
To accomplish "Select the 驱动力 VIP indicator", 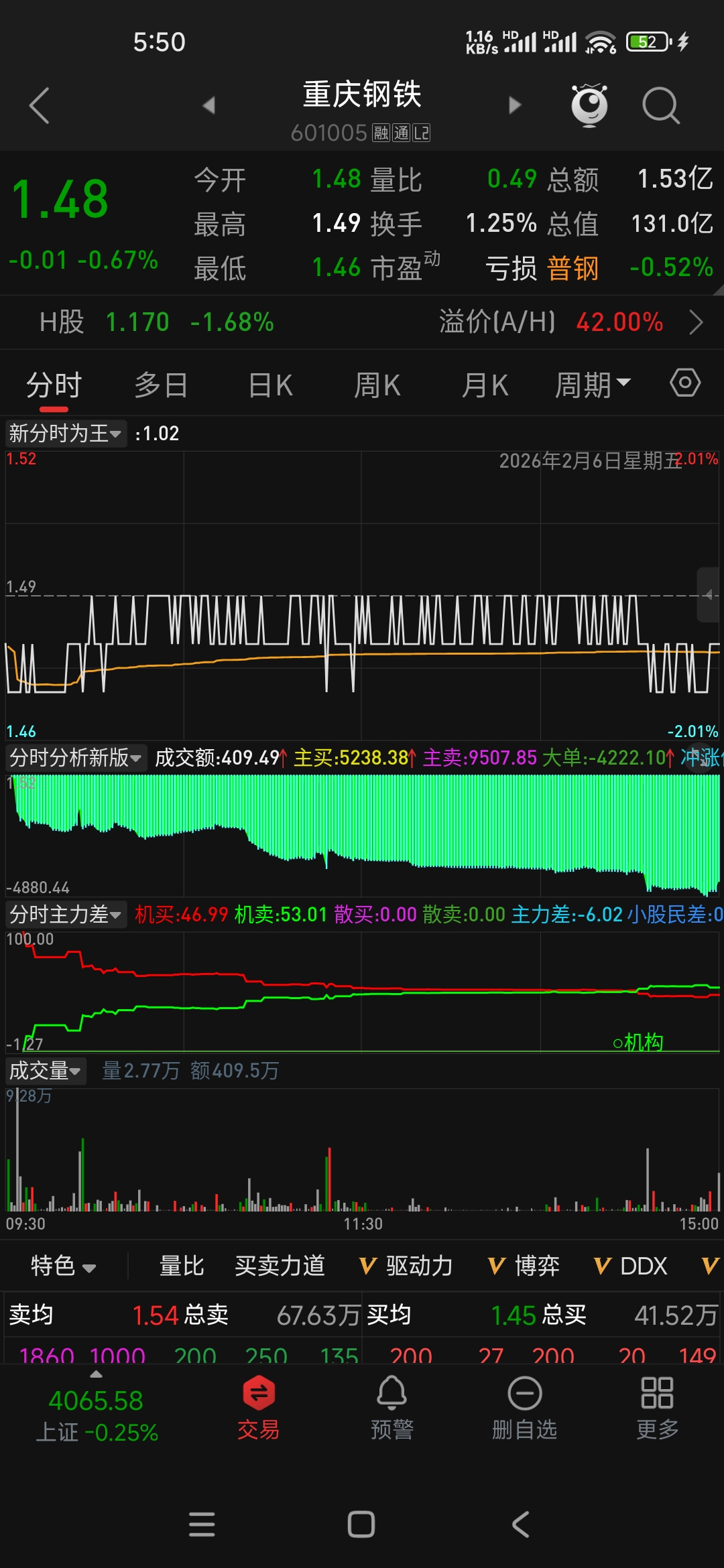I will click(406, 1266).
